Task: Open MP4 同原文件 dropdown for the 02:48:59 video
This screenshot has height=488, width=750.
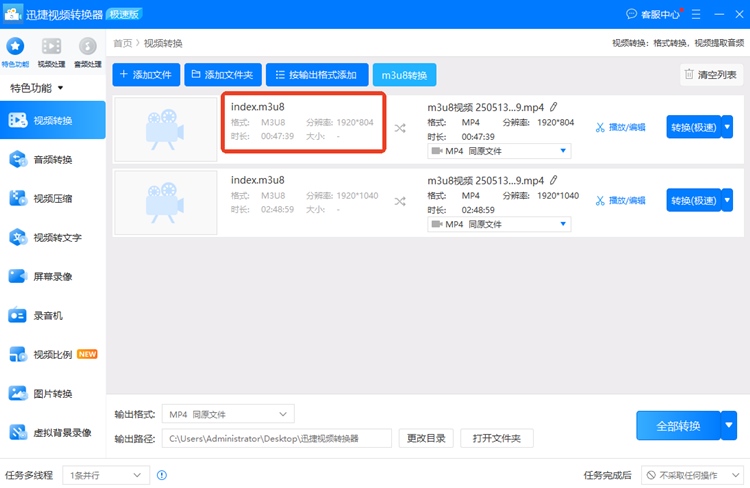Action: (x=499, y=224)
